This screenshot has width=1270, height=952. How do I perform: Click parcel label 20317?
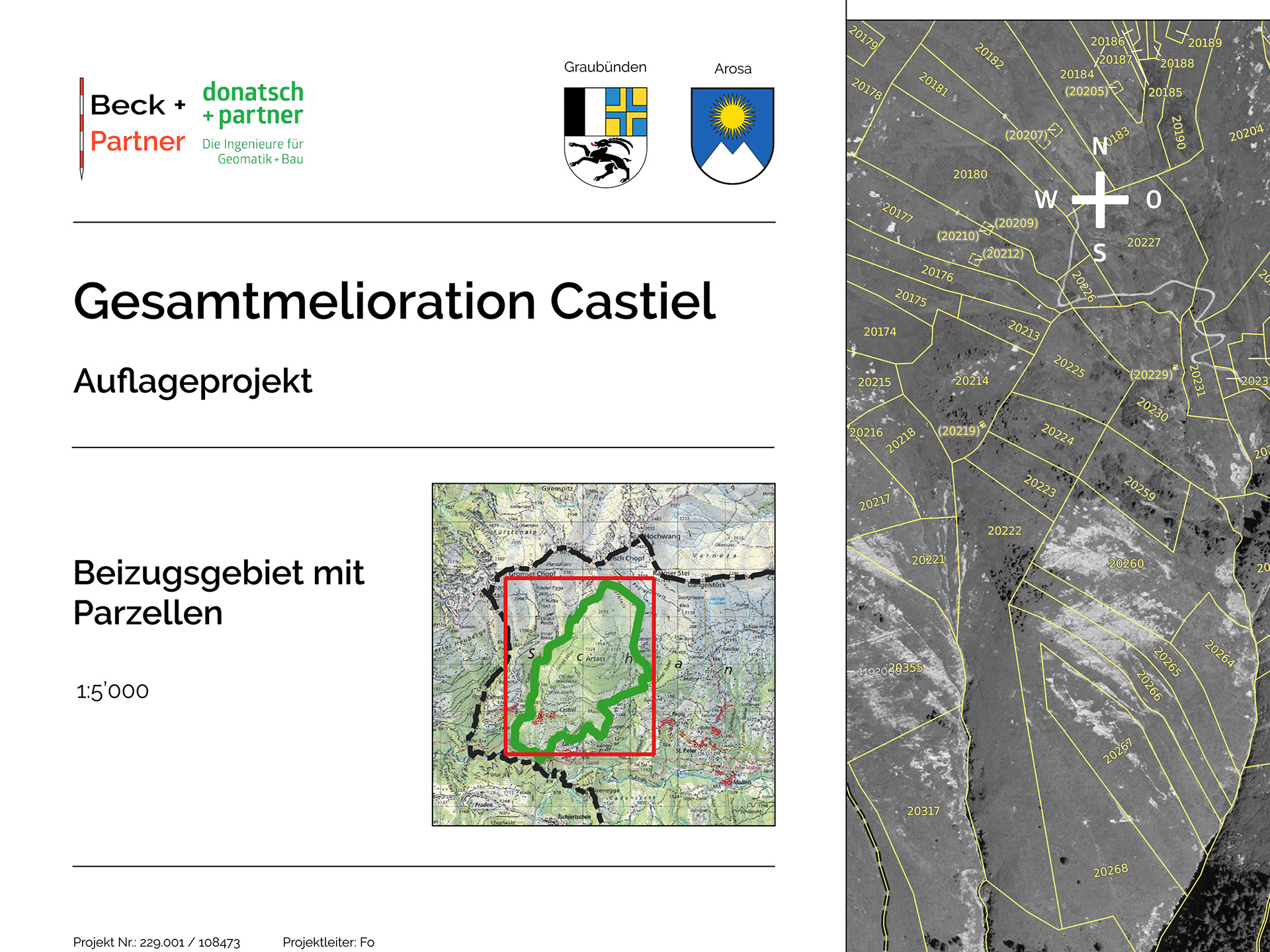pyautogui.click(x=923, y=811)
